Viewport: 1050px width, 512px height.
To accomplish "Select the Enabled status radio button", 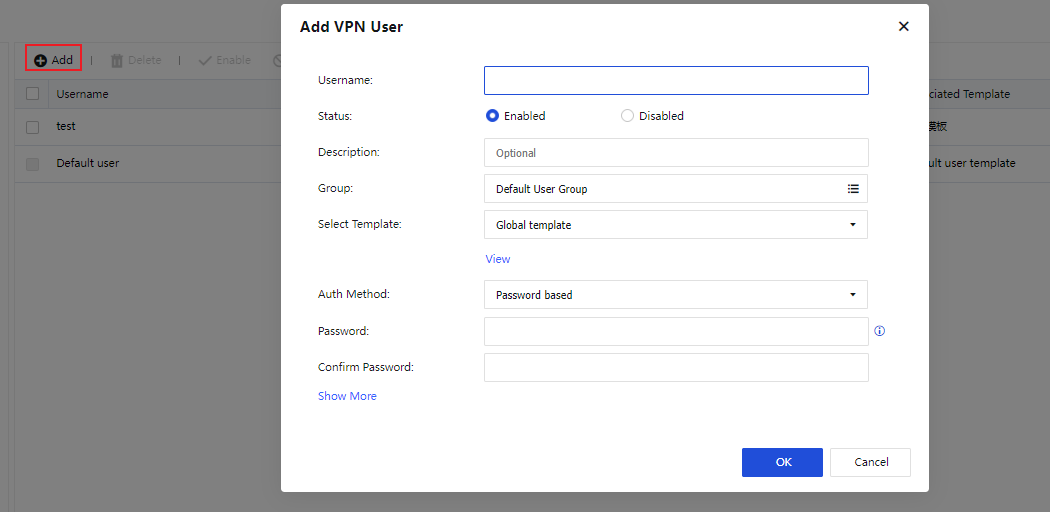I will coord(492,116).
